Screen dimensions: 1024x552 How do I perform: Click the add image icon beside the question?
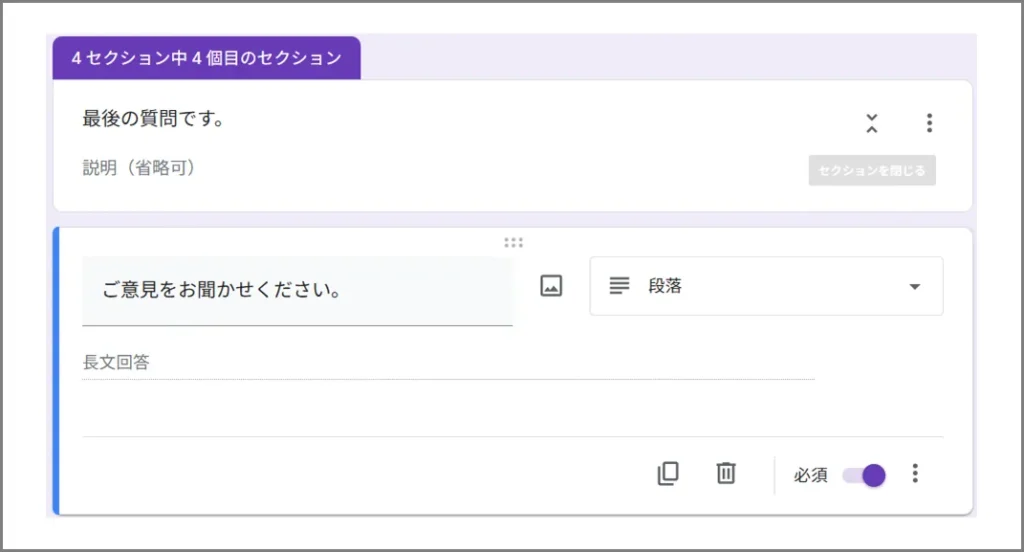coord(551,286)
